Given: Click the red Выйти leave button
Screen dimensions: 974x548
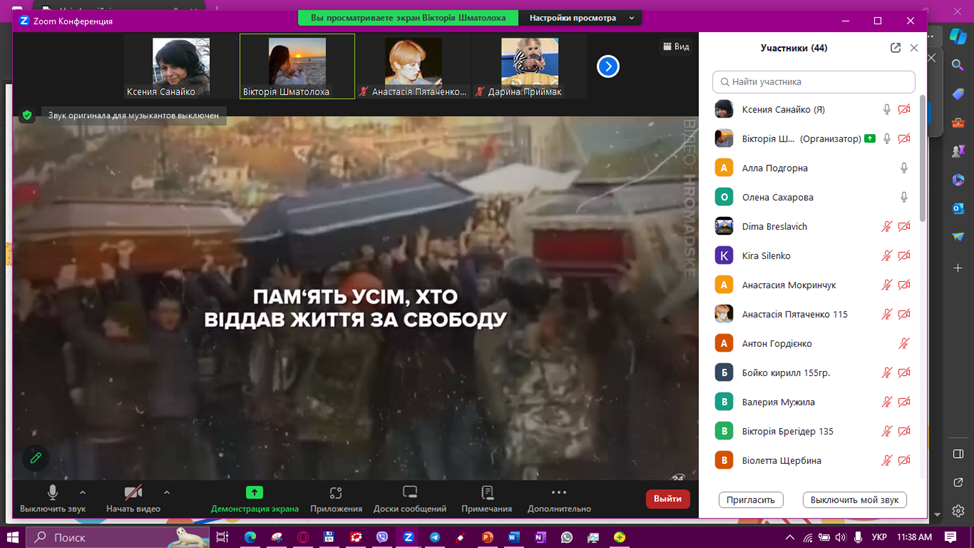Looking at the screenshot, I should 668,499.
